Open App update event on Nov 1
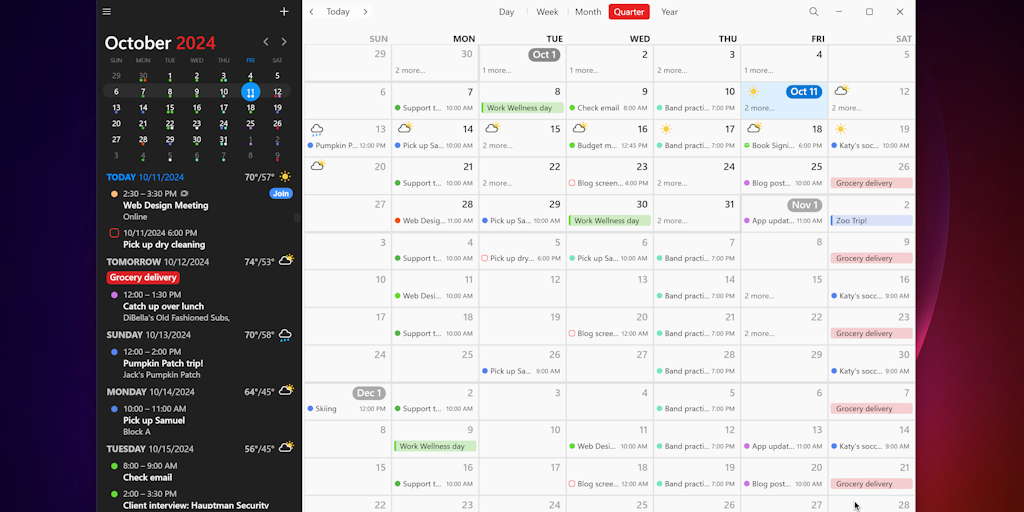Image resolution: width=1024 pixels, height=512 pixels. click(x=784, y=221)
